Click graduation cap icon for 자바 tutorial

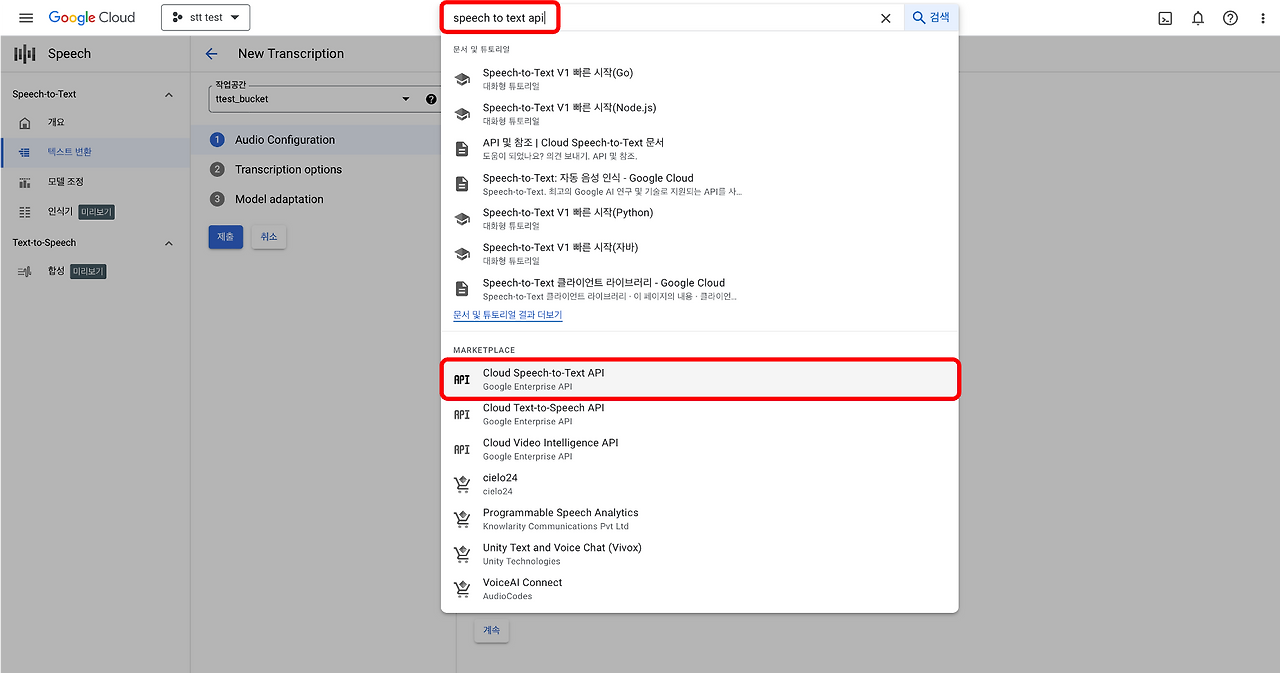tap(462, 254)
